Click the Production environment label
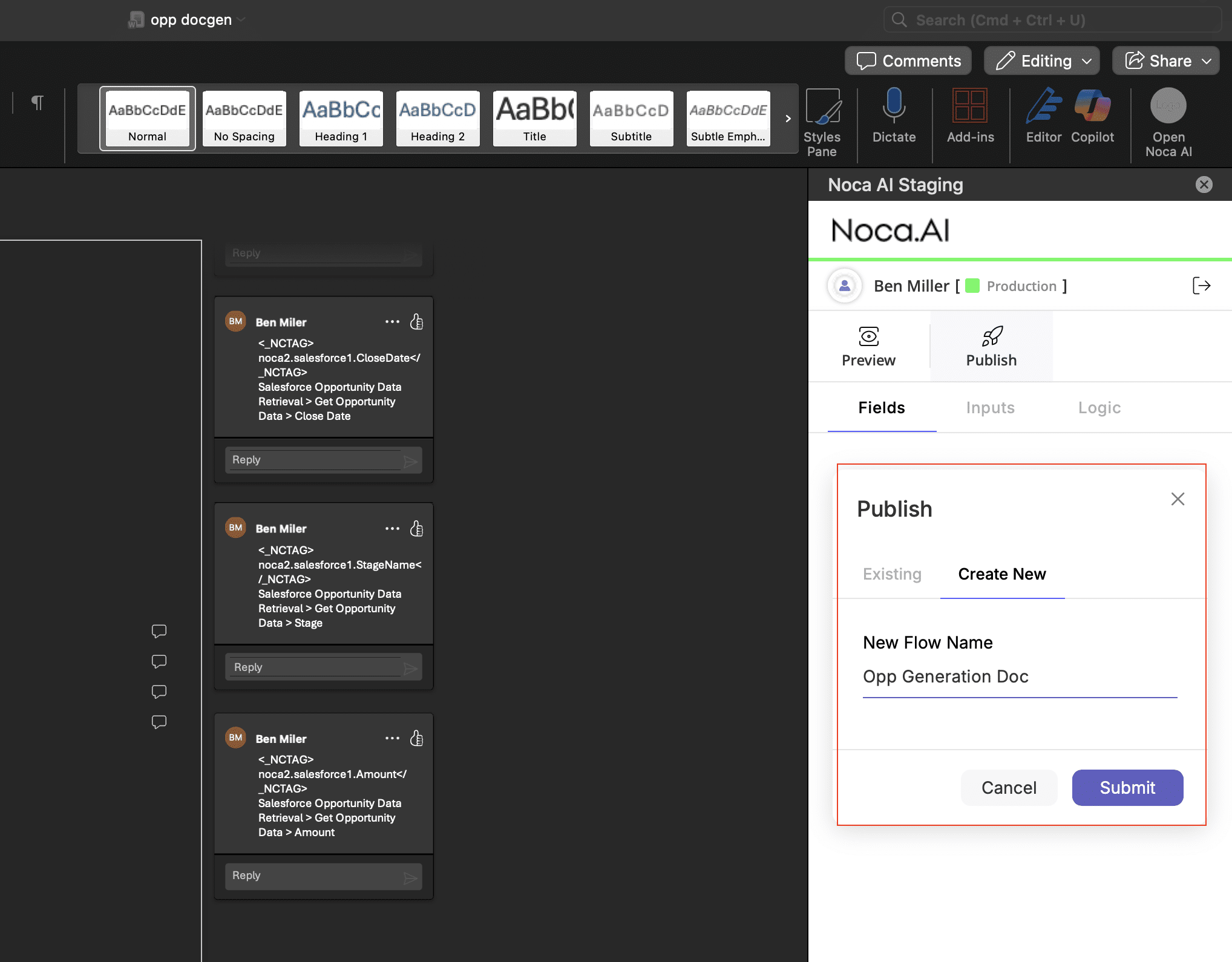Screen dimensions: 1232x962 pos(1021,286)
